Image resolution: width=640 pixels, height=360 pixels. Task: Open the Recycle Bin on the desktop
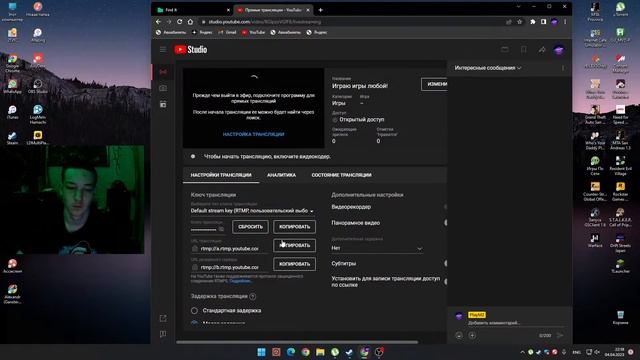pos(620,317)
